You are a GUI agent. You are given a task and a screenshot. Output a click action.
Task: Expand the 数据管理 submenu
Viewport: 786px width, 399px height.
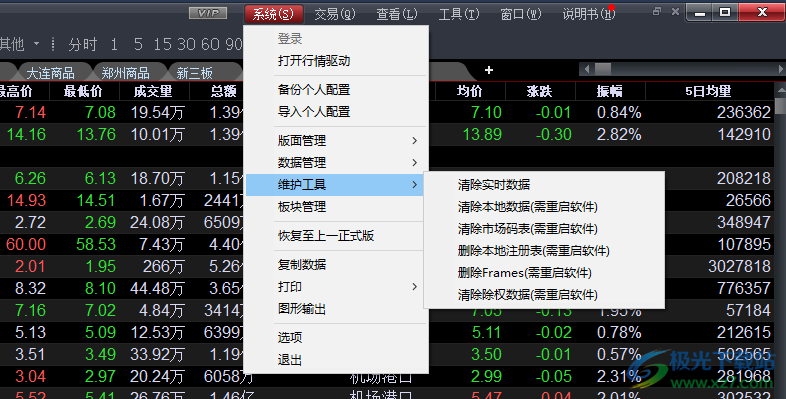[335, 163]
